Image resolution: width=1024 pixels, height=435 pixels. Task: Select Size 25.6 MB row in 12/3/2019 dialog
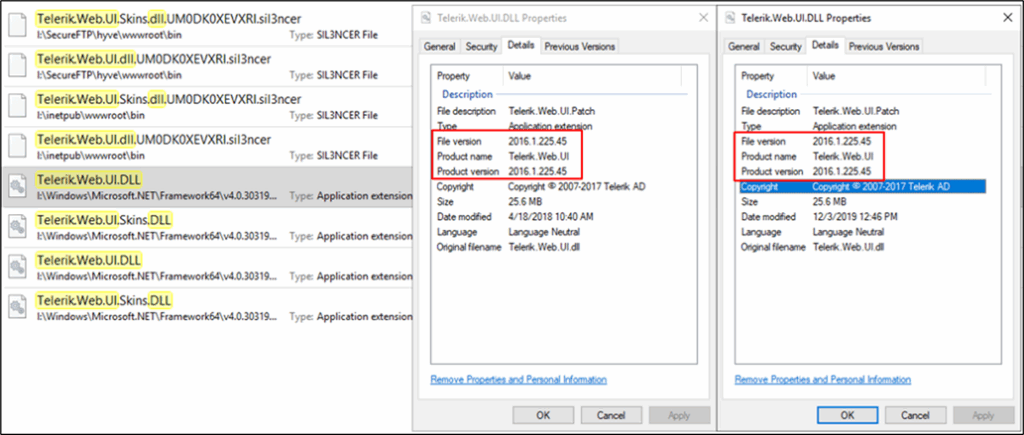862,202
